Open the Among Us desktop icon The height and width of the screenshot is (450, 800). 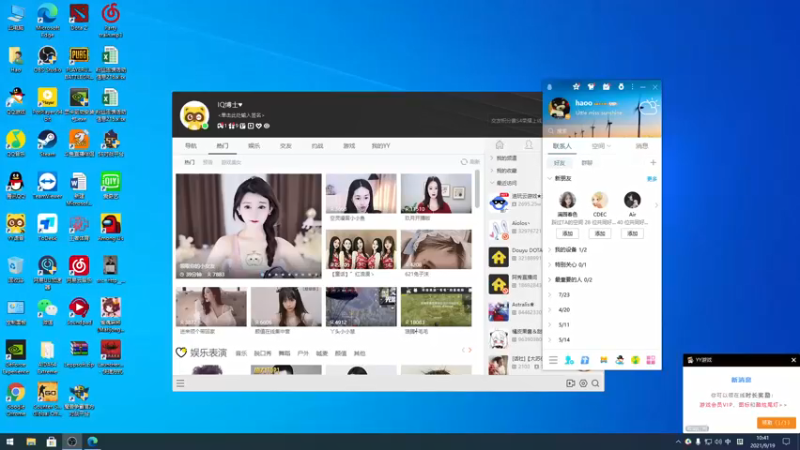111,227
